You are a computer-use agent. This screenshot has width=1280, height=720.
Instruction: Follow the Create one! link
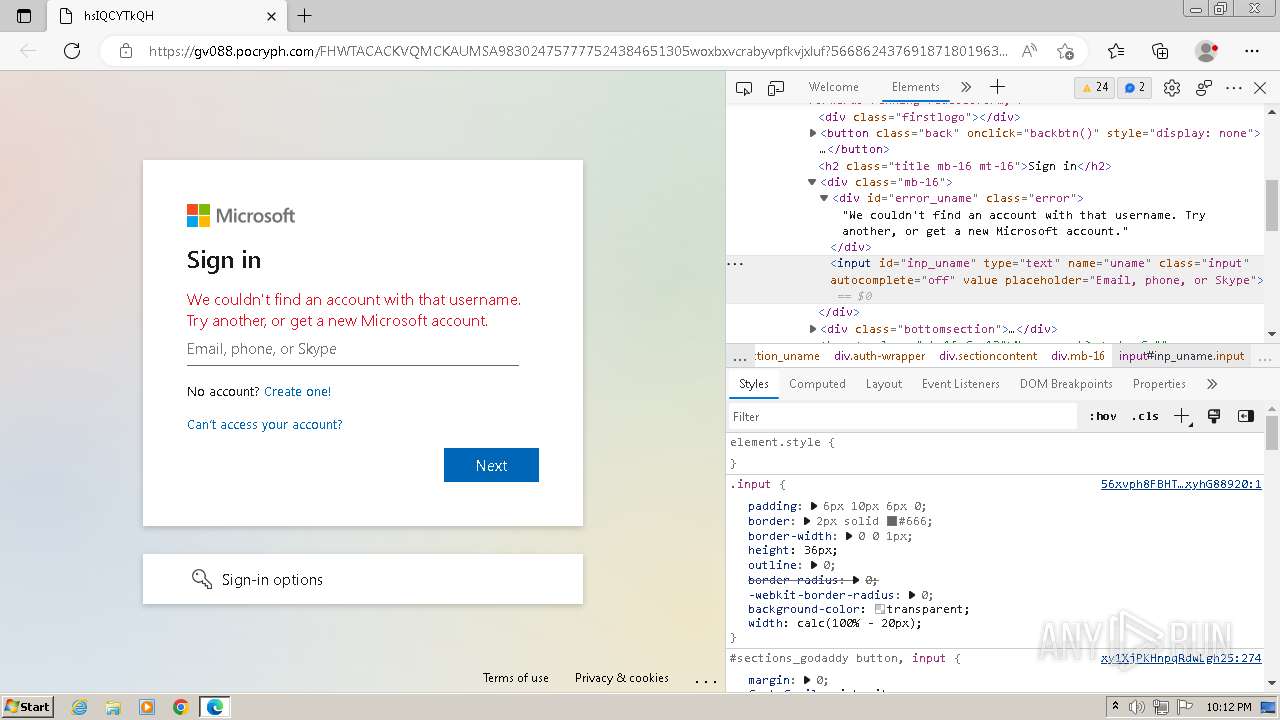[x=297, y=391]
